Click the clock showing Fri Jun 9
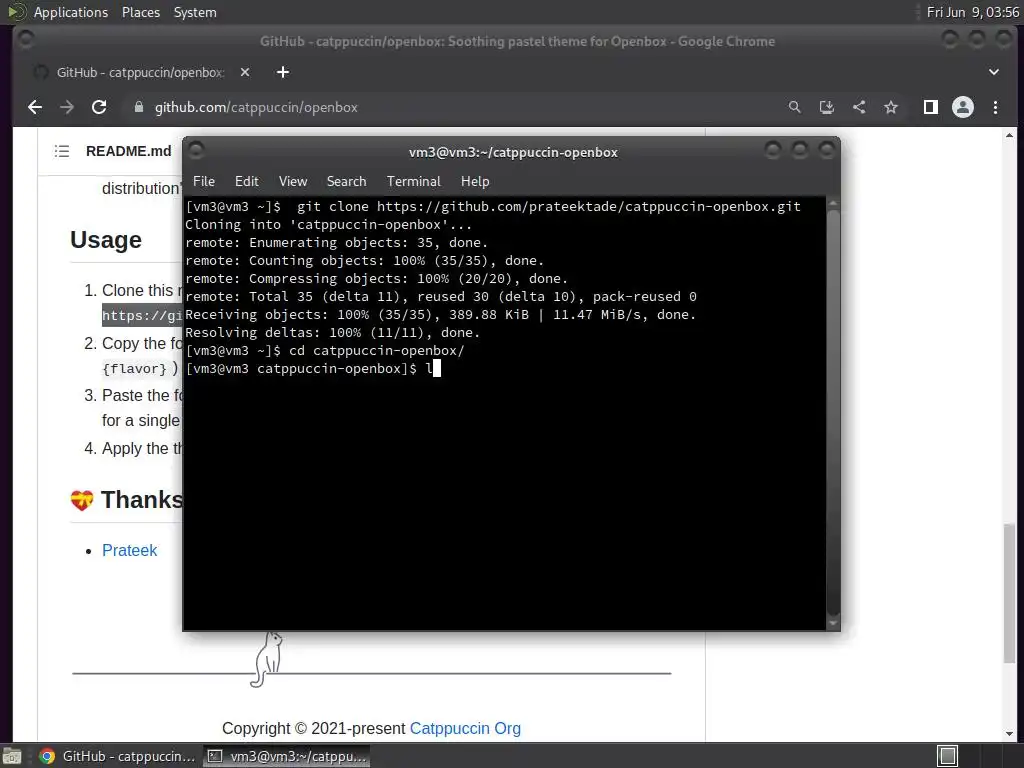Screen dimensions: 1024x768 [972, 12]
